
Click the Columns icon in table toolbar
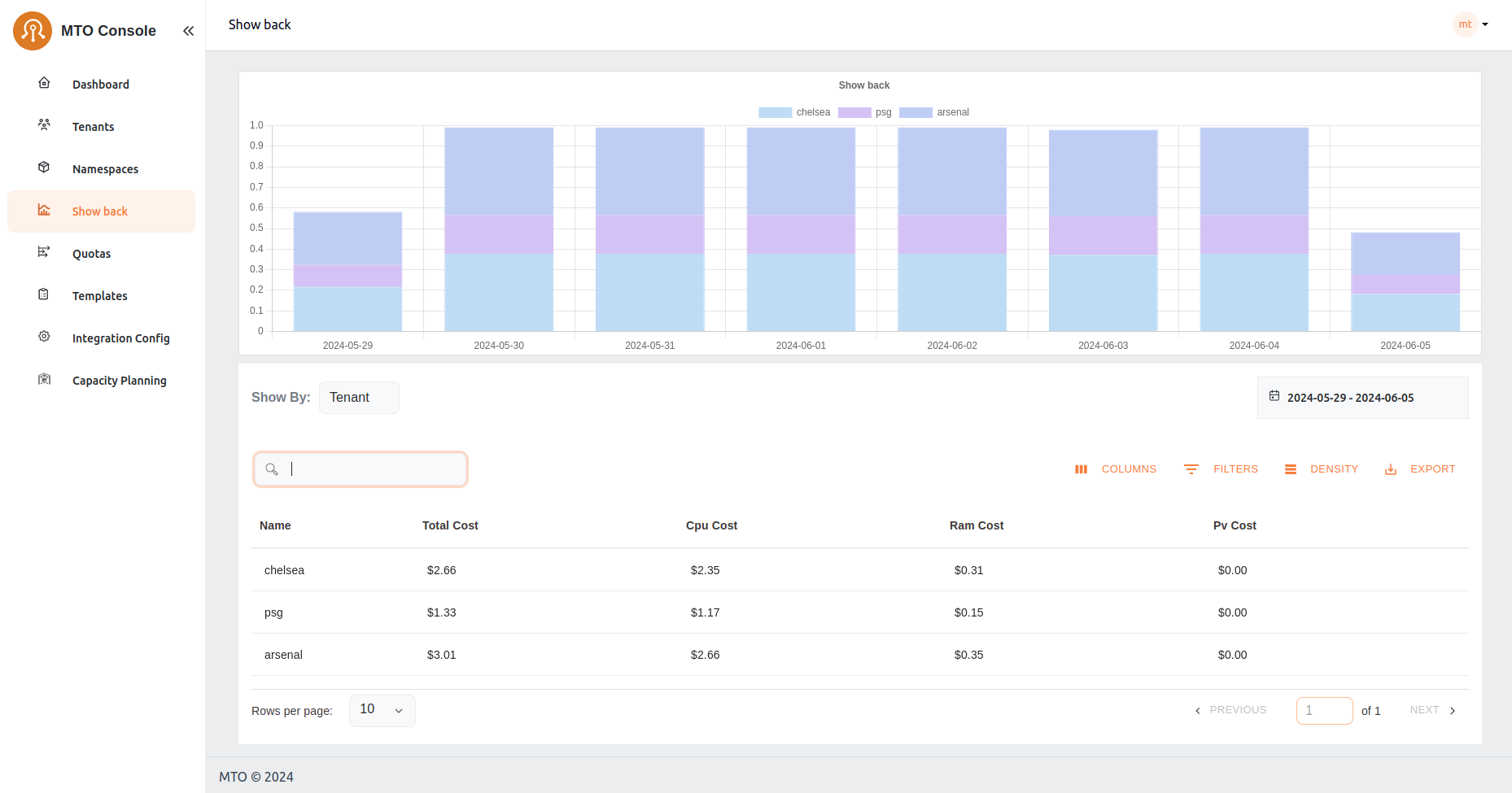(x=1081, y=469)
